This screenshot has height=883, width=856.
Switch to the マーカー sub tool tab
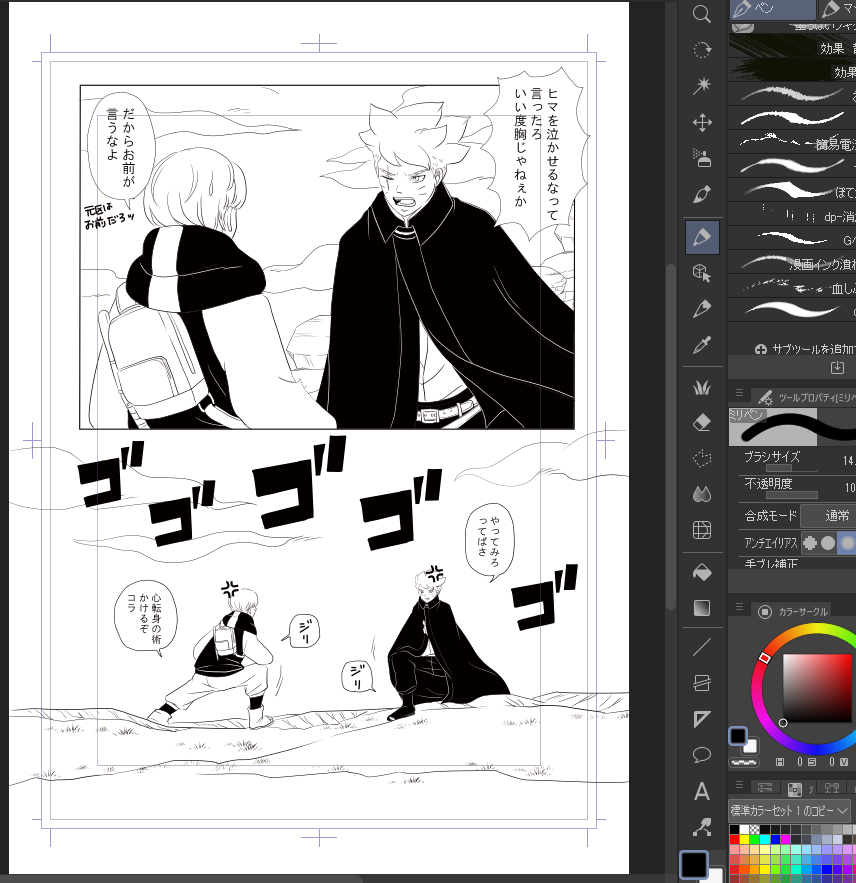click(x=837, y=9)
